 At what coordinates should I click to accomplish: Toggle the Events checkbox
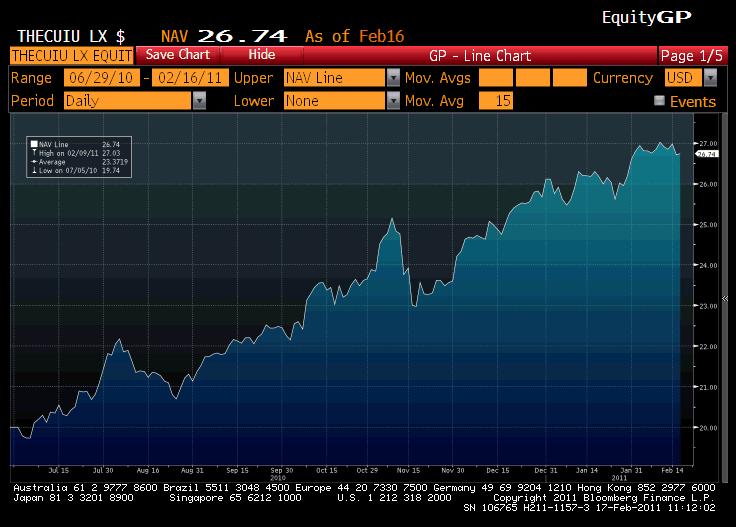click(x=659, y=100)
